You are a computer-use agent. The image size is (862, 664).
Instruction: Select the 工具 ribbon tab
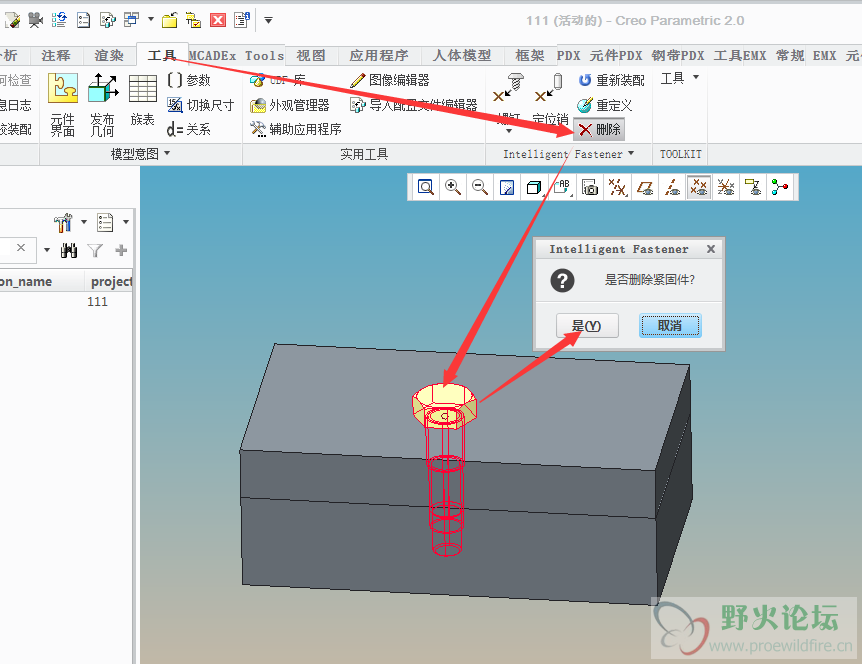[x=162, y=56]
